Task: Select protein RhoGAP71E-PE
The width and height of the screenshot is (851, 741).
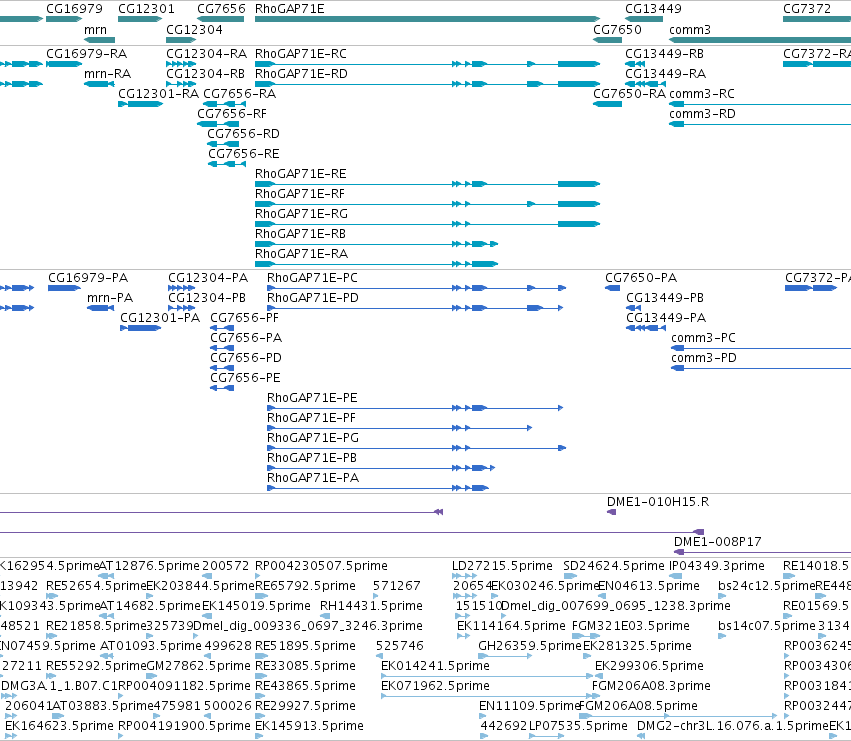Action: coord(415,408)
